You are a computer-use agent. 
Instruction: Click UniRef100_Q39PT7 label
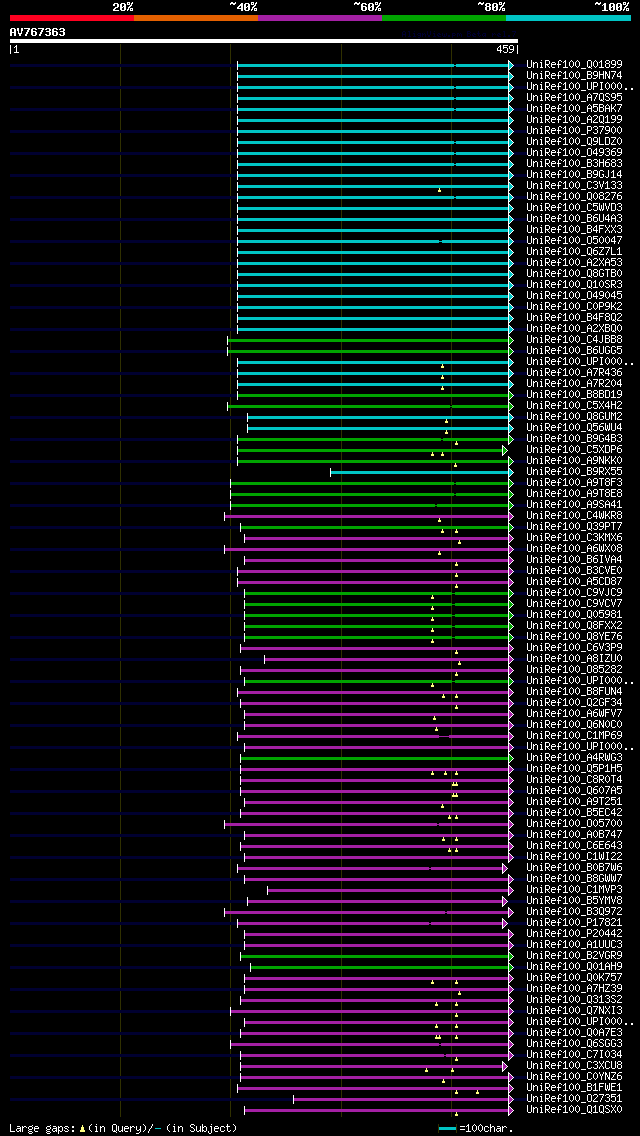[x=574, y=526]
